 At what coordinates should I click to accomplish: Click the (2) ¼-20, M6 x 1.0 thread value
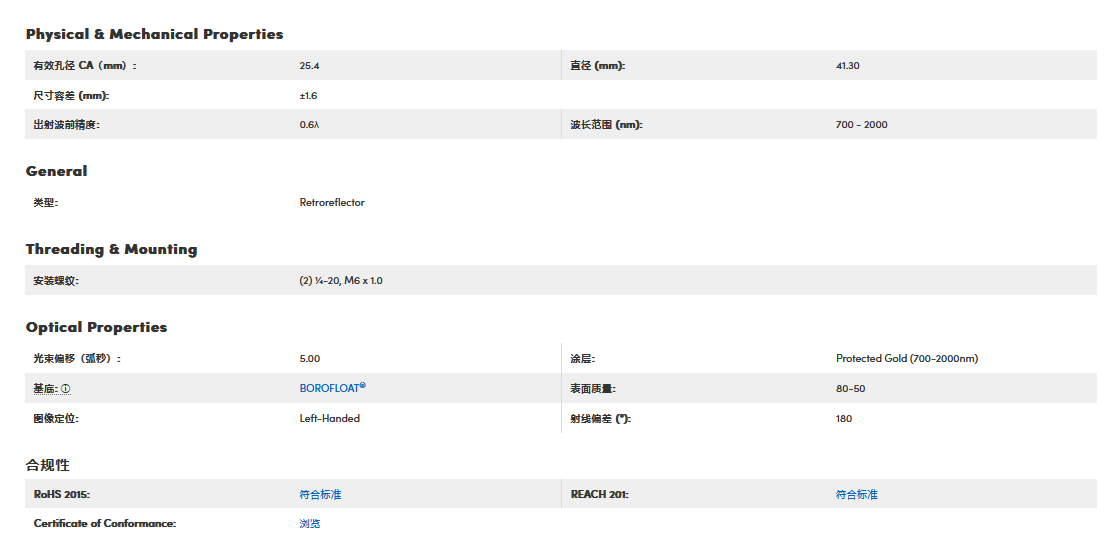340,281
